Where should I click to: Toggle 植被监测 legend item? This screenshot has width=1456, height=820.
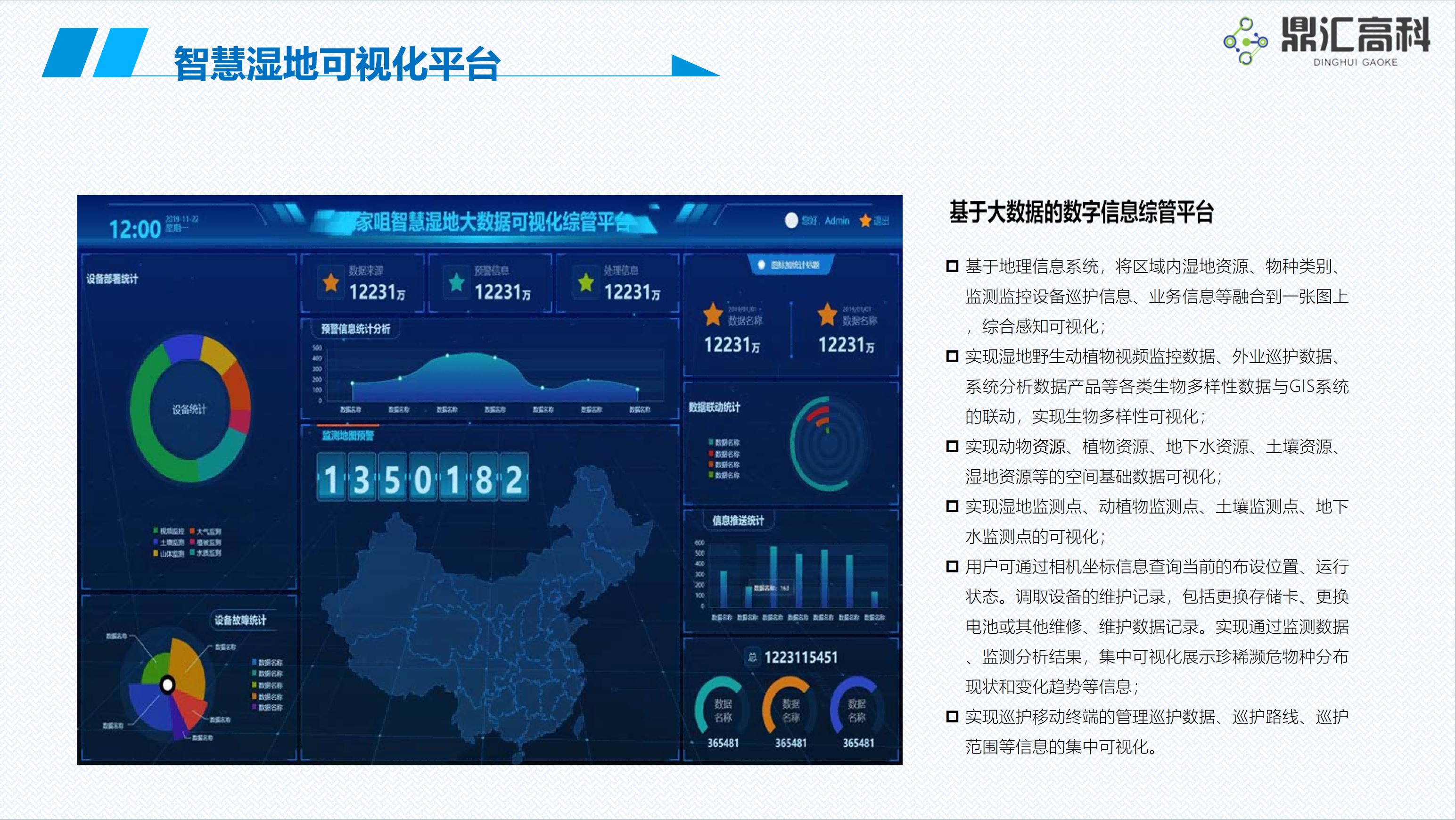pos(206,542)
